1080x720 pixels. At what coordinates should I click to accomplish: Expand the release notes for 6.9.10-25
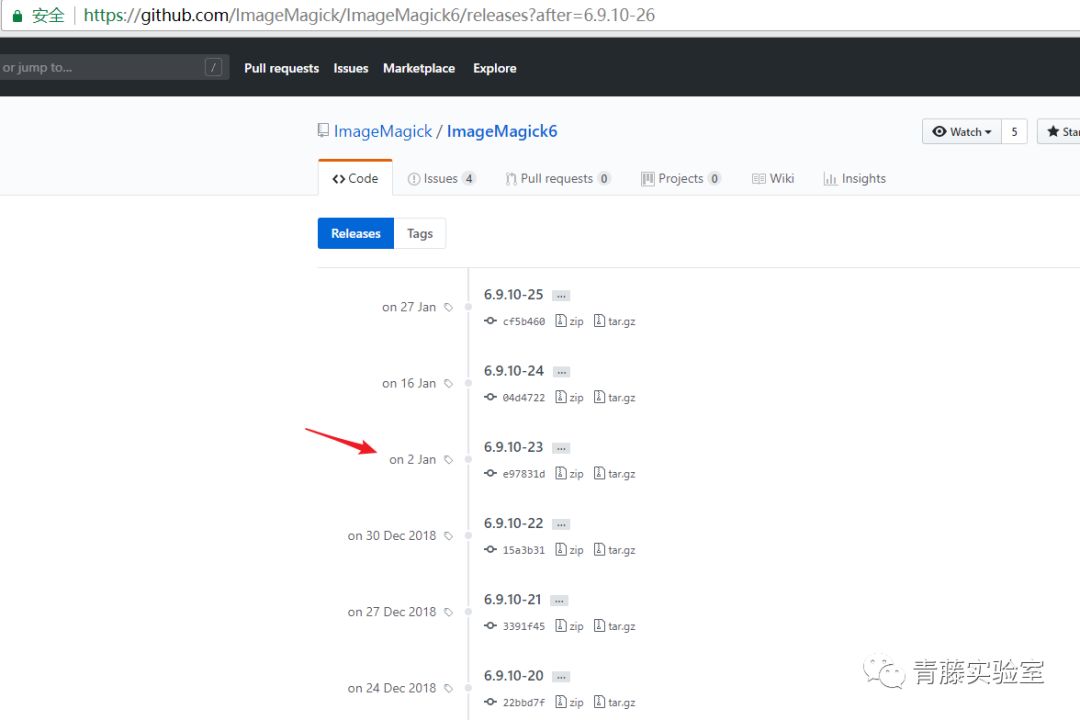click(x=560, y=294)
